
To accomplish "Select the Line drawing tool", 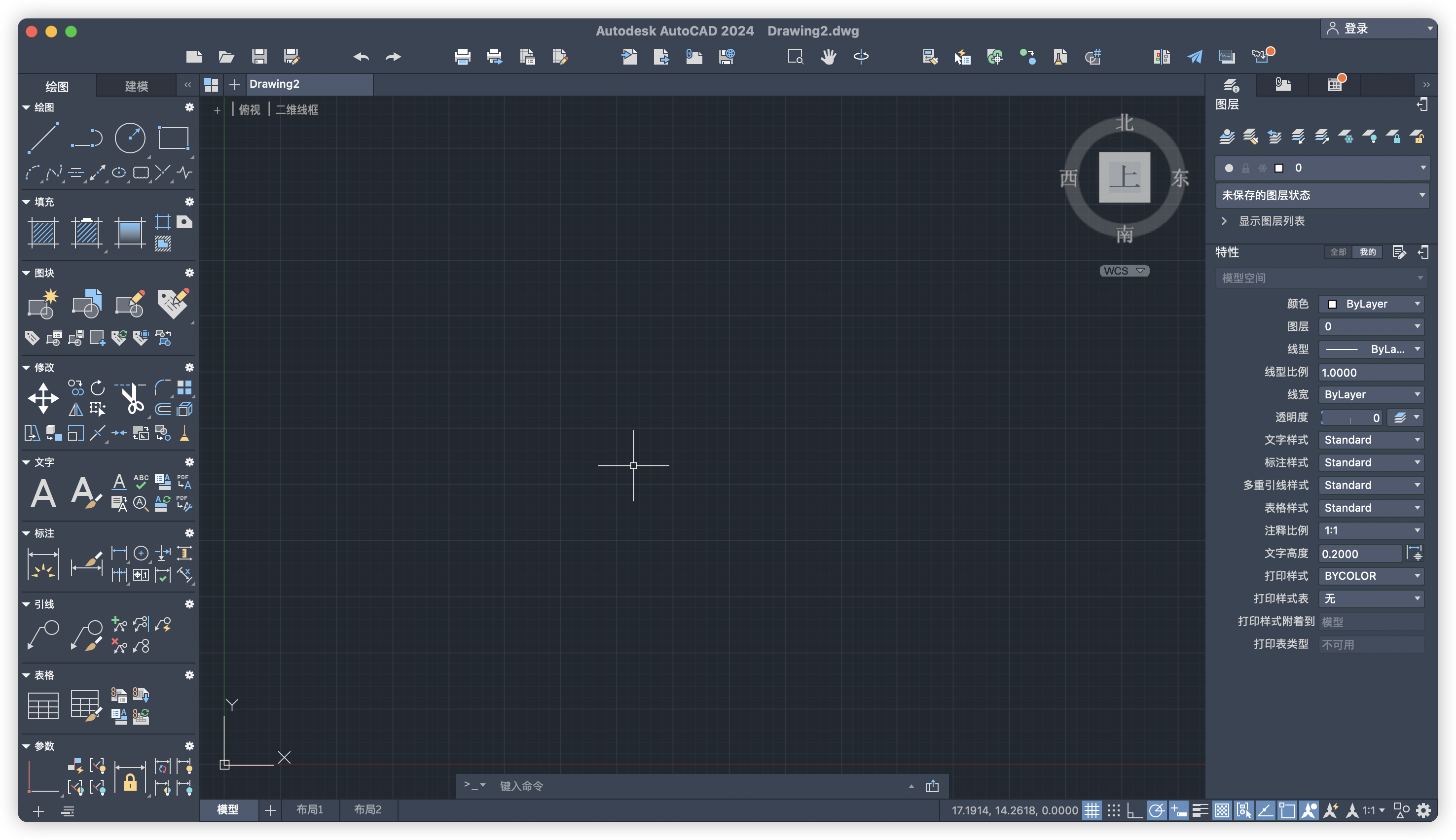I will [44, 138].
